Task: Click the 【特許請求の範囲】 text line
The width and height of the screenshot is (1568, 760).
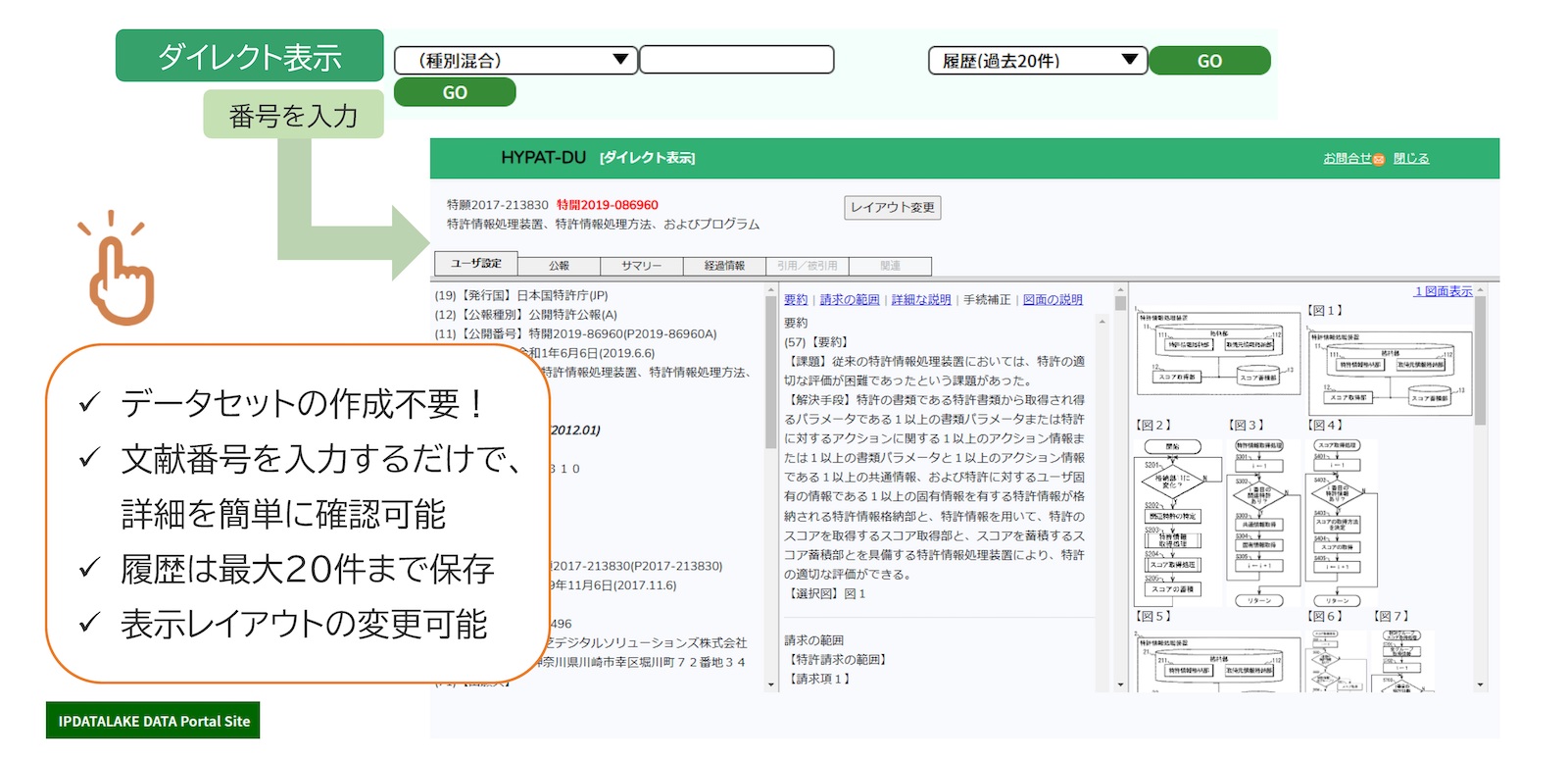Action: tap(838, 660)
